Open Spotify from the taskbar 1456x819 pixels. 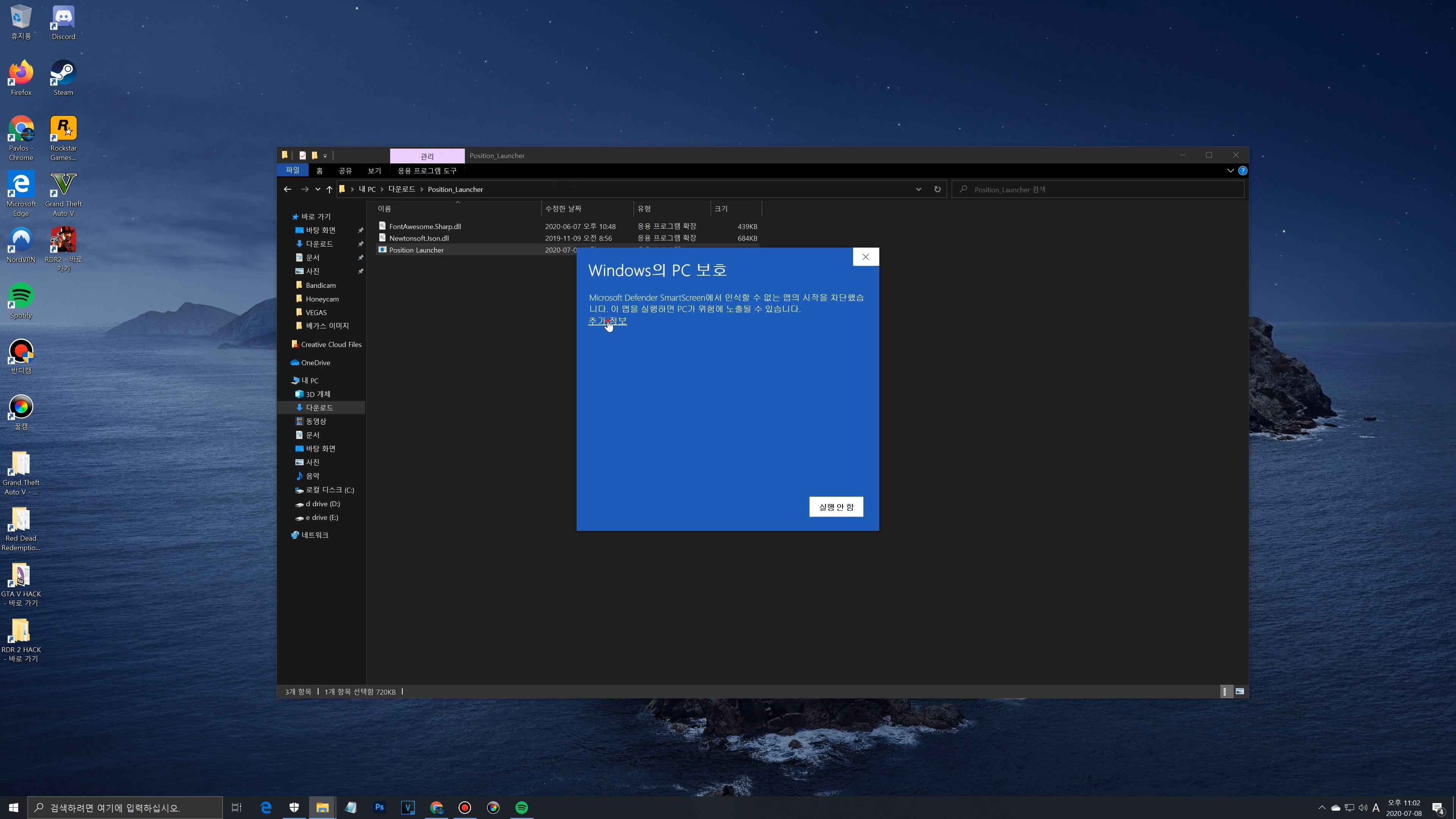(x=521, y=807)
